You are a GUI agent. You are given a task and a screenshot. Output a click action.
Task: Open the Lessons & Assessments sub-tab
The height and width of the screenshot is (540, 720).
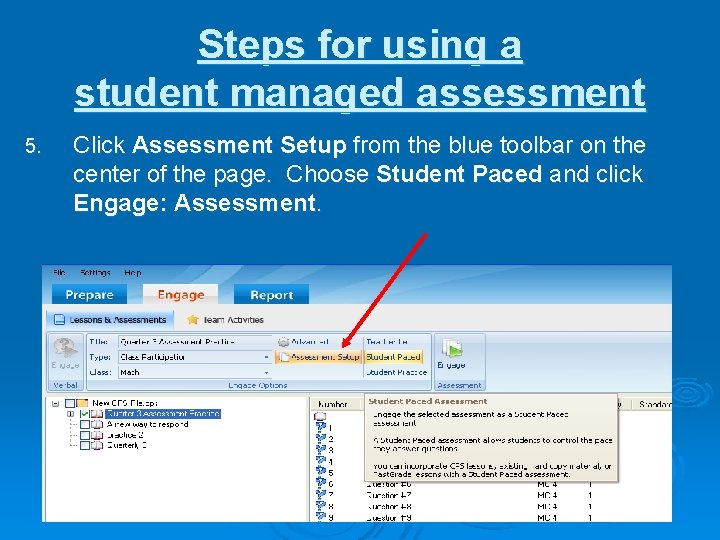click(x=110, y=320)
